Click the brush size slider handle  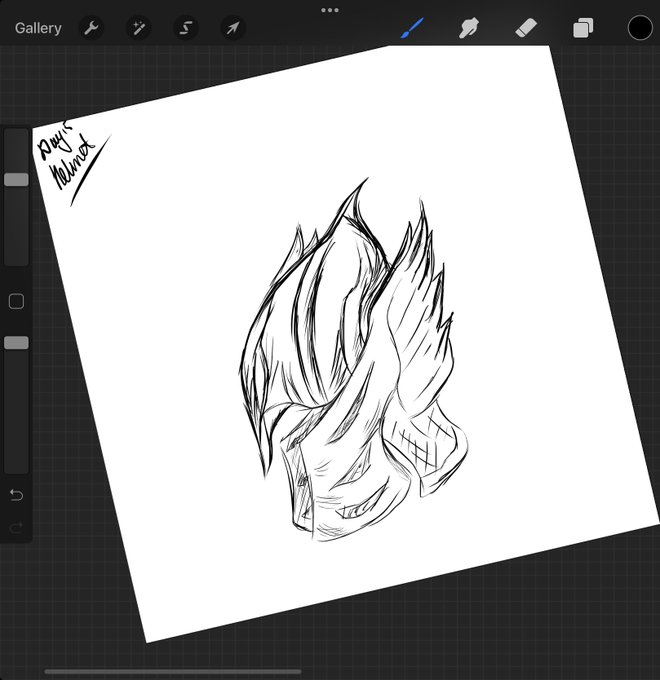16,180
